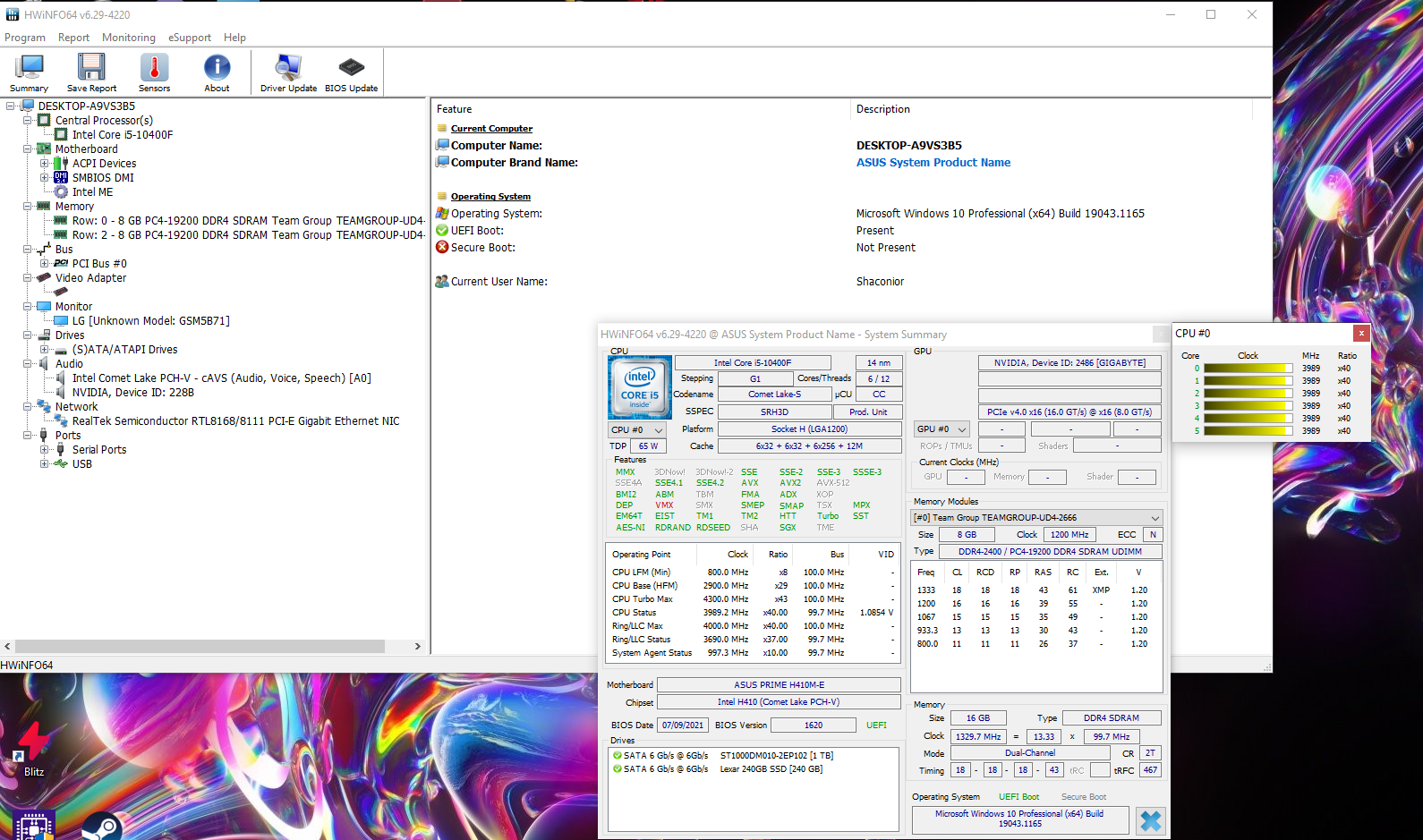Click the ASUS System Product Name link

tap(933, 163)
